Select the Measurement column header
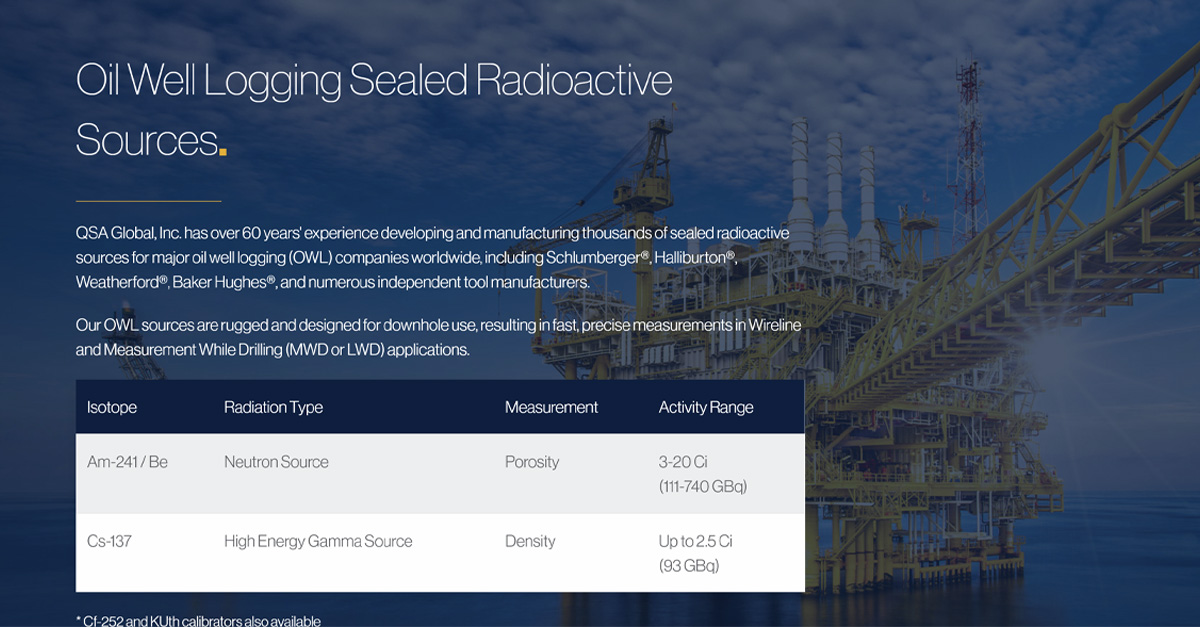Viewport: 1200px width, 627px height. (x=551, y=407)
